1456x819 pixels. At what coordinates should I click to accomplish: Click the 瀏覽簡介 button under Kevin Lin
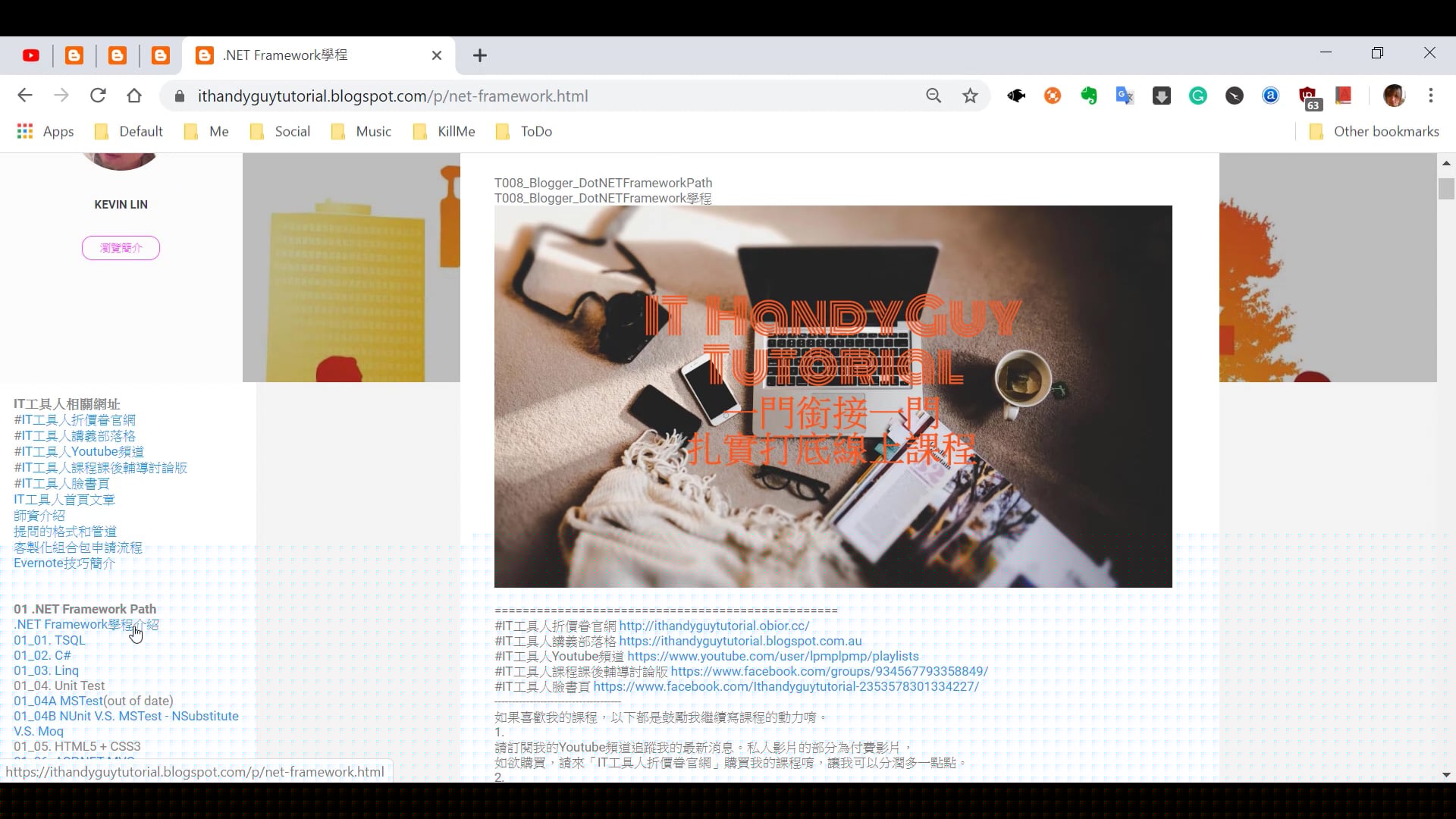tap(120, 248)
